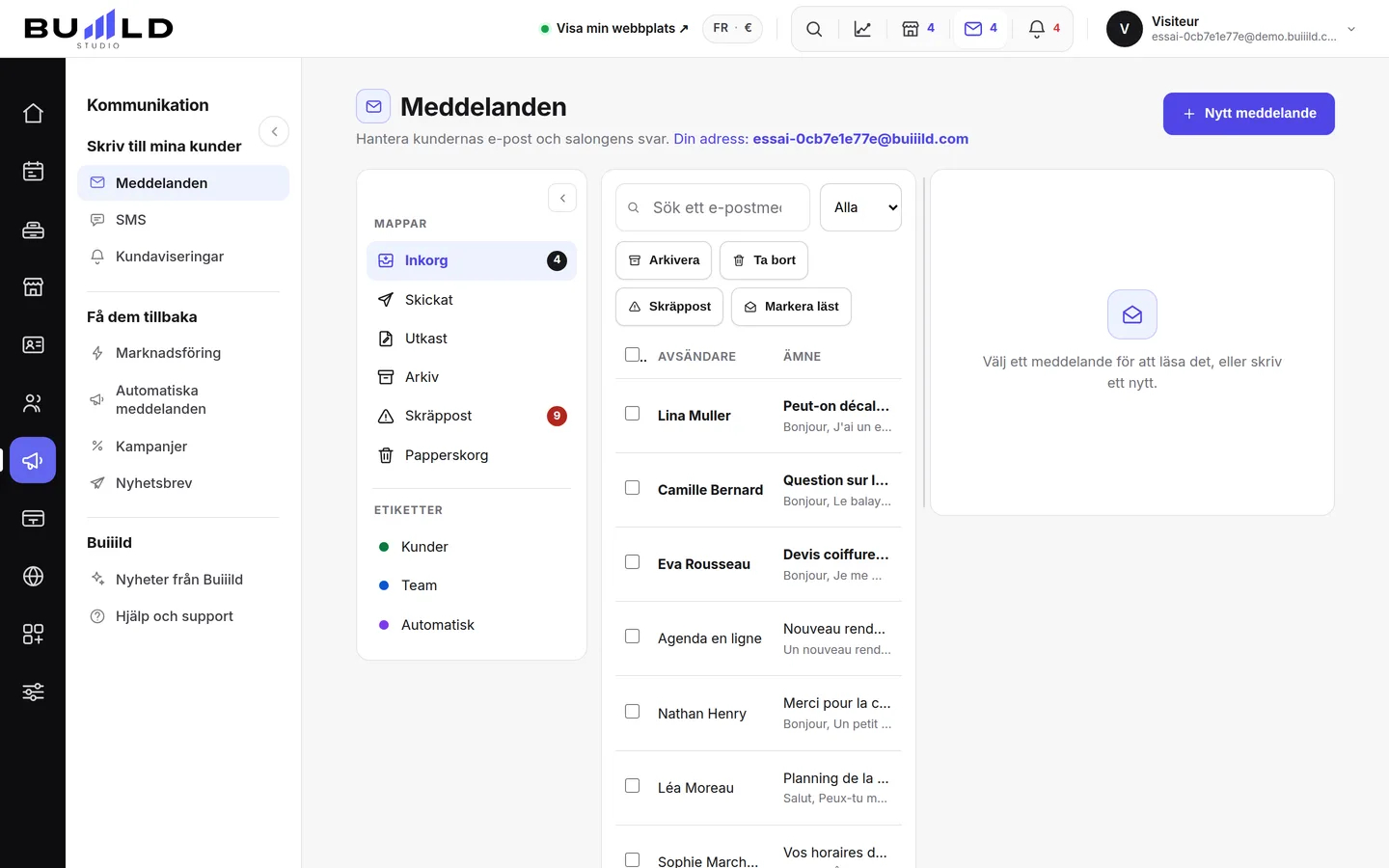Check the Agenda en ligne message checkbox
The image size is (1389, 868).
632,636
